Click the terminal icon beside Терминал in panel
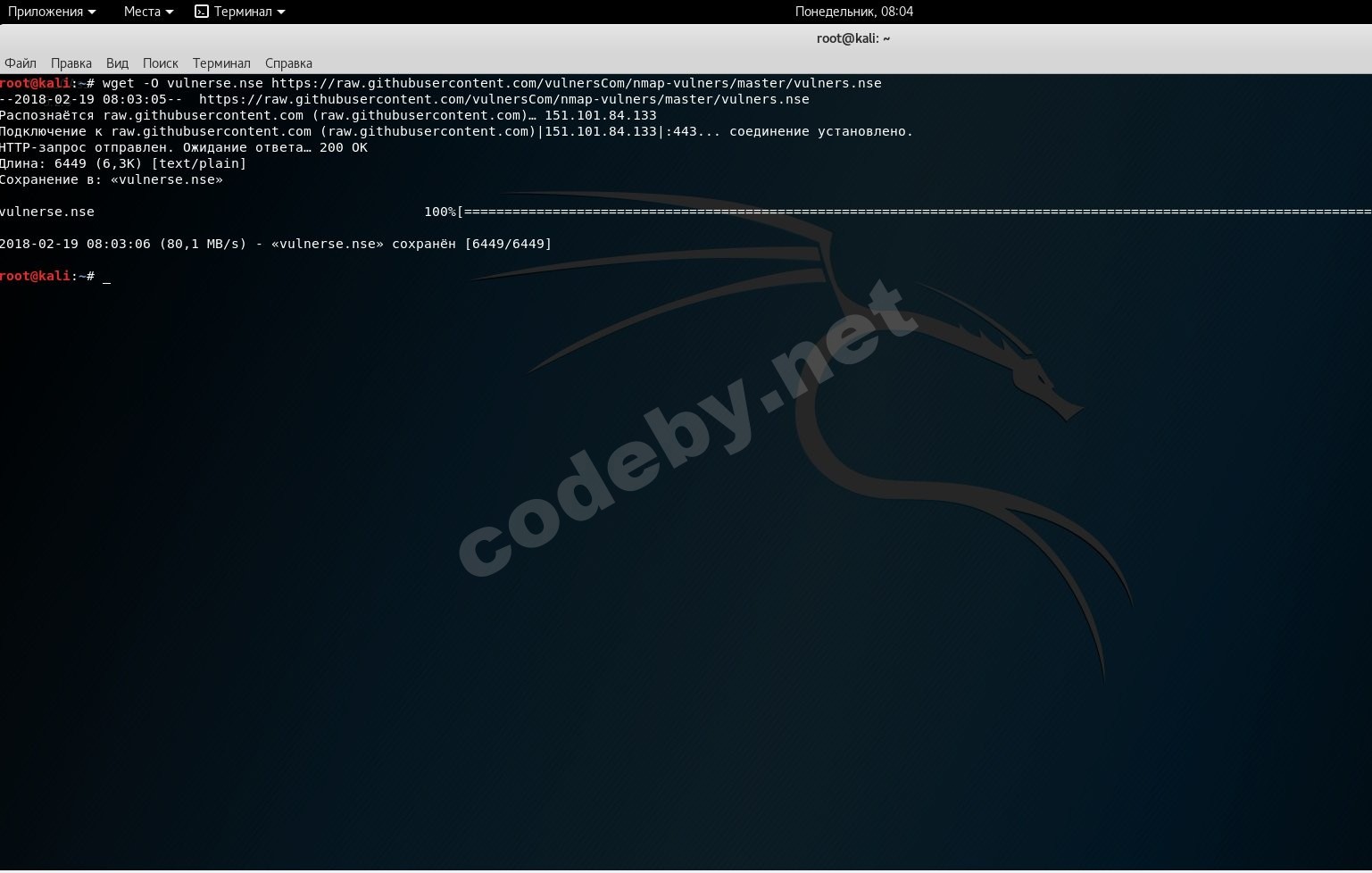 point(202,12)
